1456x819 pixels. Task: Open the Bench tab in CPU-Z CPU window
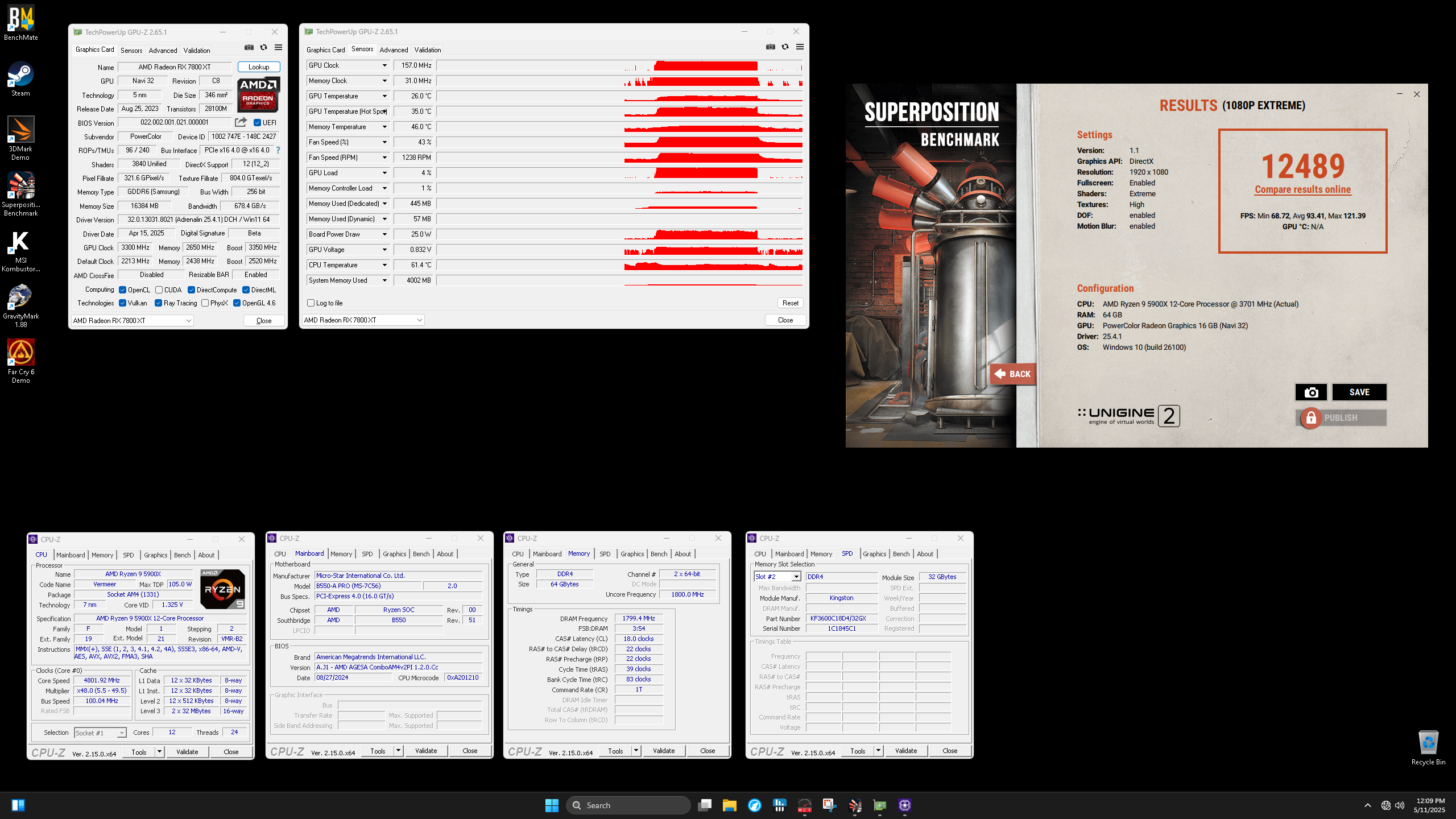pos(182,555)
